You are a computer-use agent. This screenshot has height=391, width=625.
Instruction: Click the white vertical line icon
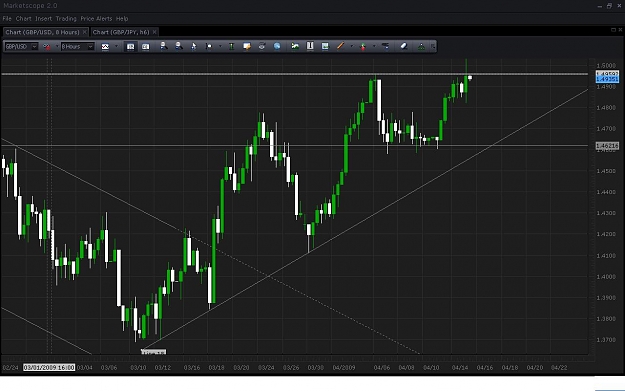coord(310,46)
